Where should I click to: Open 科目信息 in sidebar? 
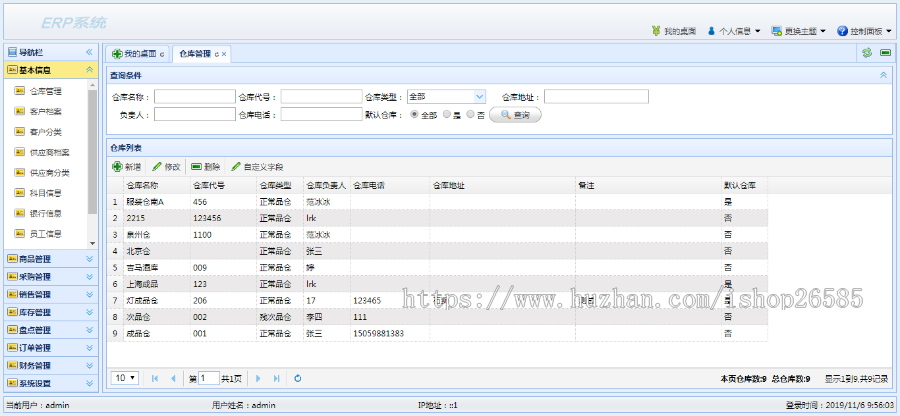coord(45,193)
